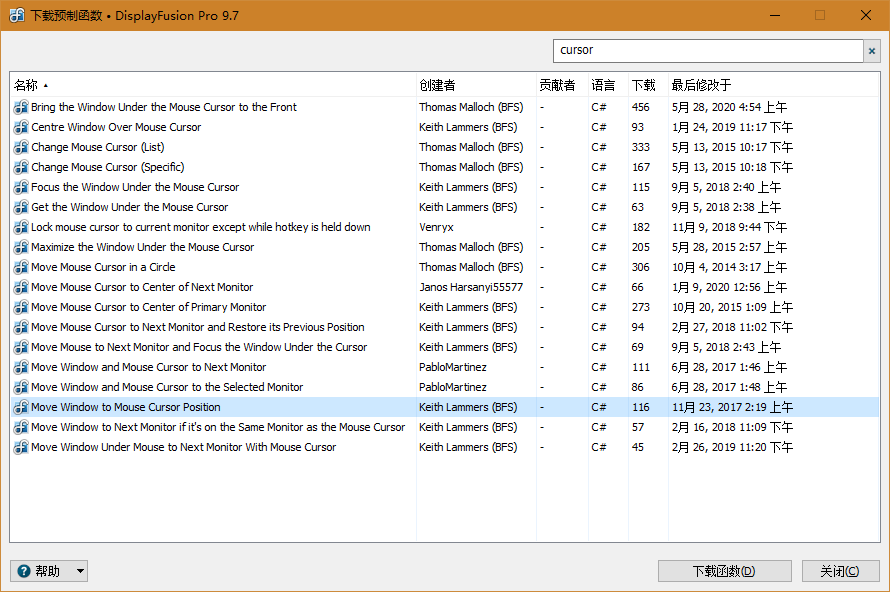Click the 关闭(C) button
This screenshot has height=592, width=890.
[839, 571]
